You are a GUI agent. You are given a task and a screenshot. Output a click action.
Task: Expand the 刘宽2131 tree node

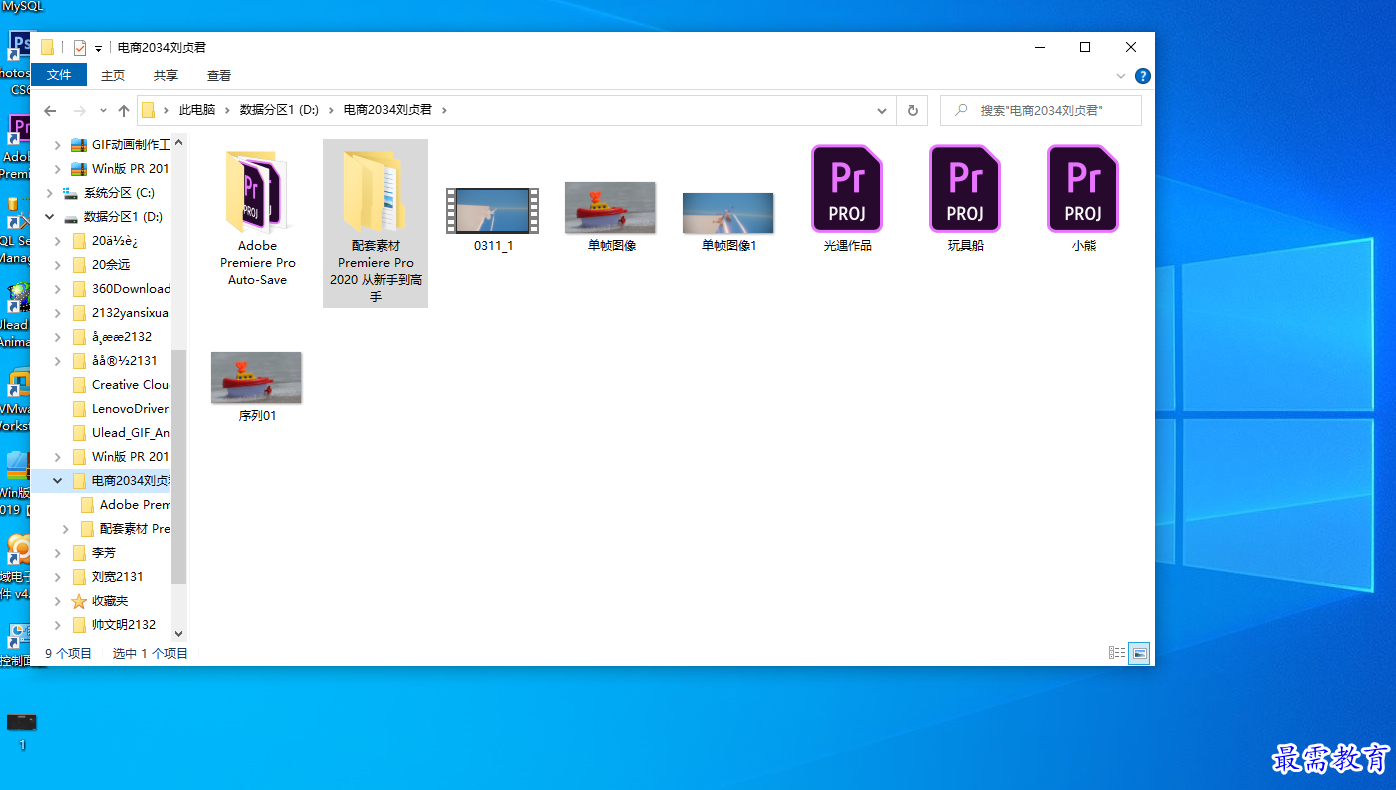(58, 577)
